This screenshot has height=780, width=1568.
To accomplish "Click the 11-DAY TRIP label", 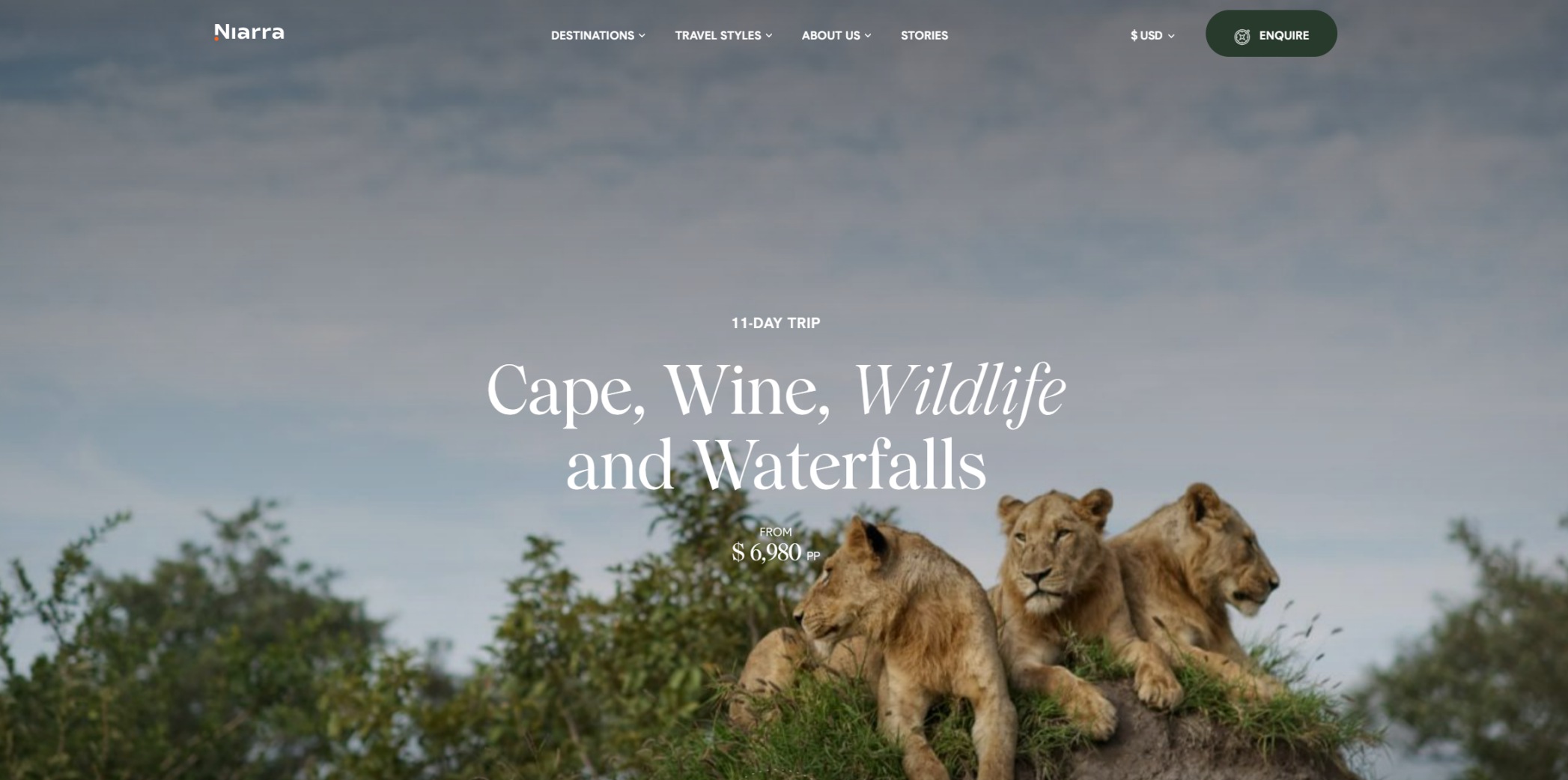I will (x=776, y=323).
